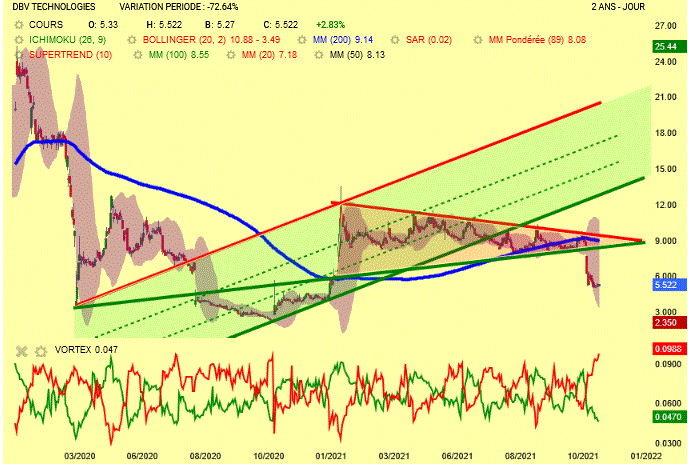Screen dimensions: 688x465
Task: Click the 21.00 price axis label
Action: tap(666, 97)
